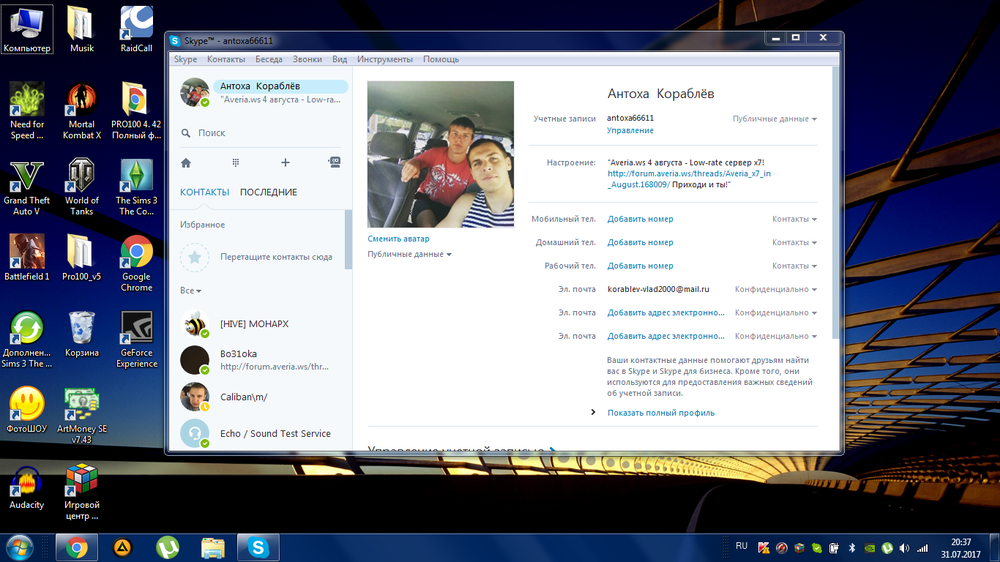Open uTorrent from the taskbar
This screenshot has height=562, width=1000.
coord(167,547)
